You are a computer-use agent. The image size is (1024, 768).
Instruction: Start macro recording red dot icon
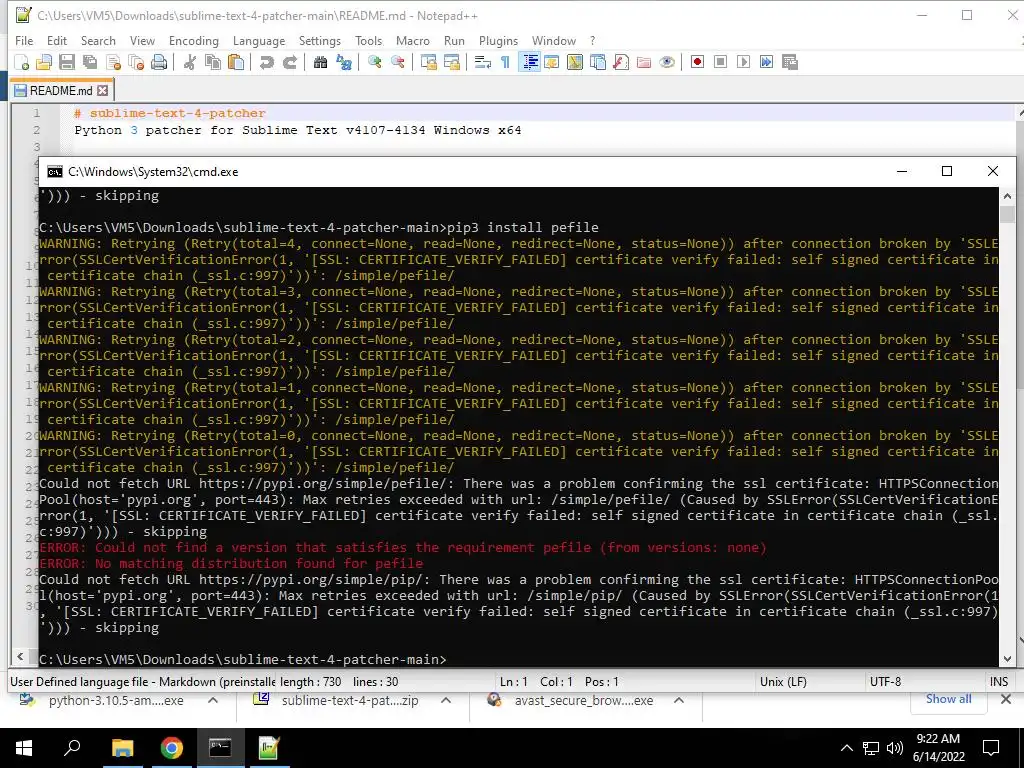coord(697,62)
